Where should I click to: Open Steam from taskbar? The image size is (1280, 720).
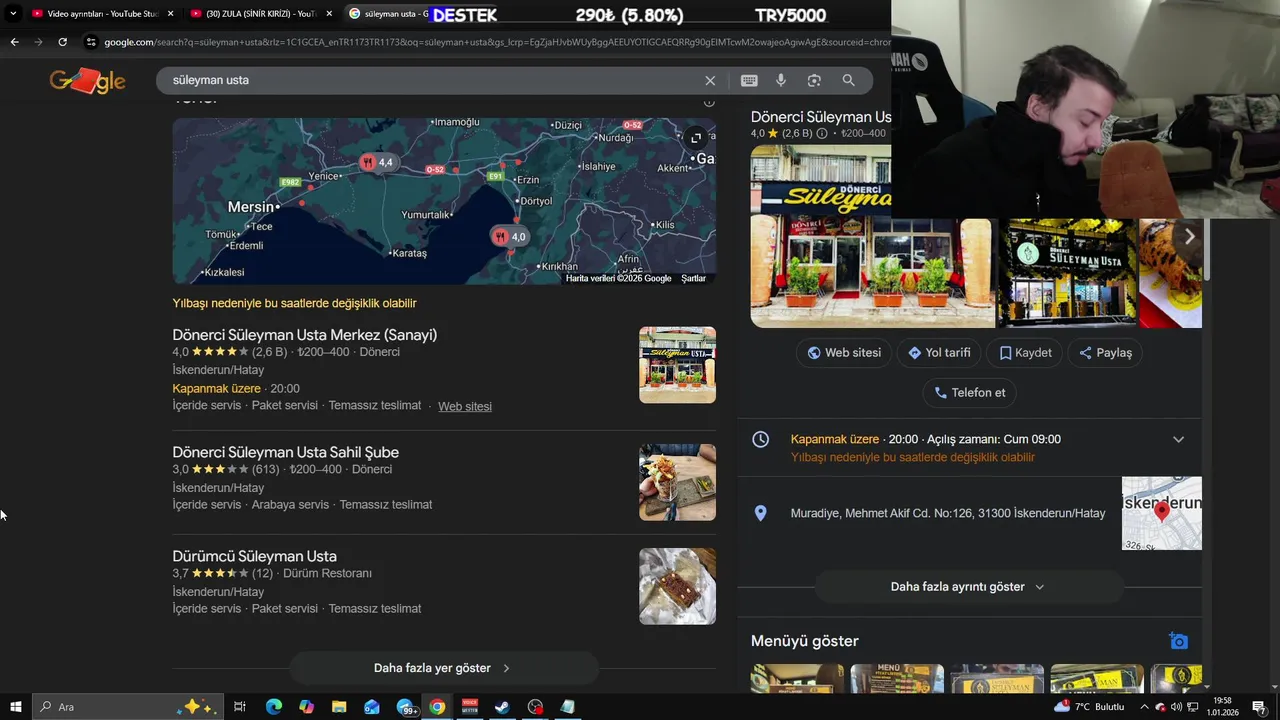tap(502, 707)
